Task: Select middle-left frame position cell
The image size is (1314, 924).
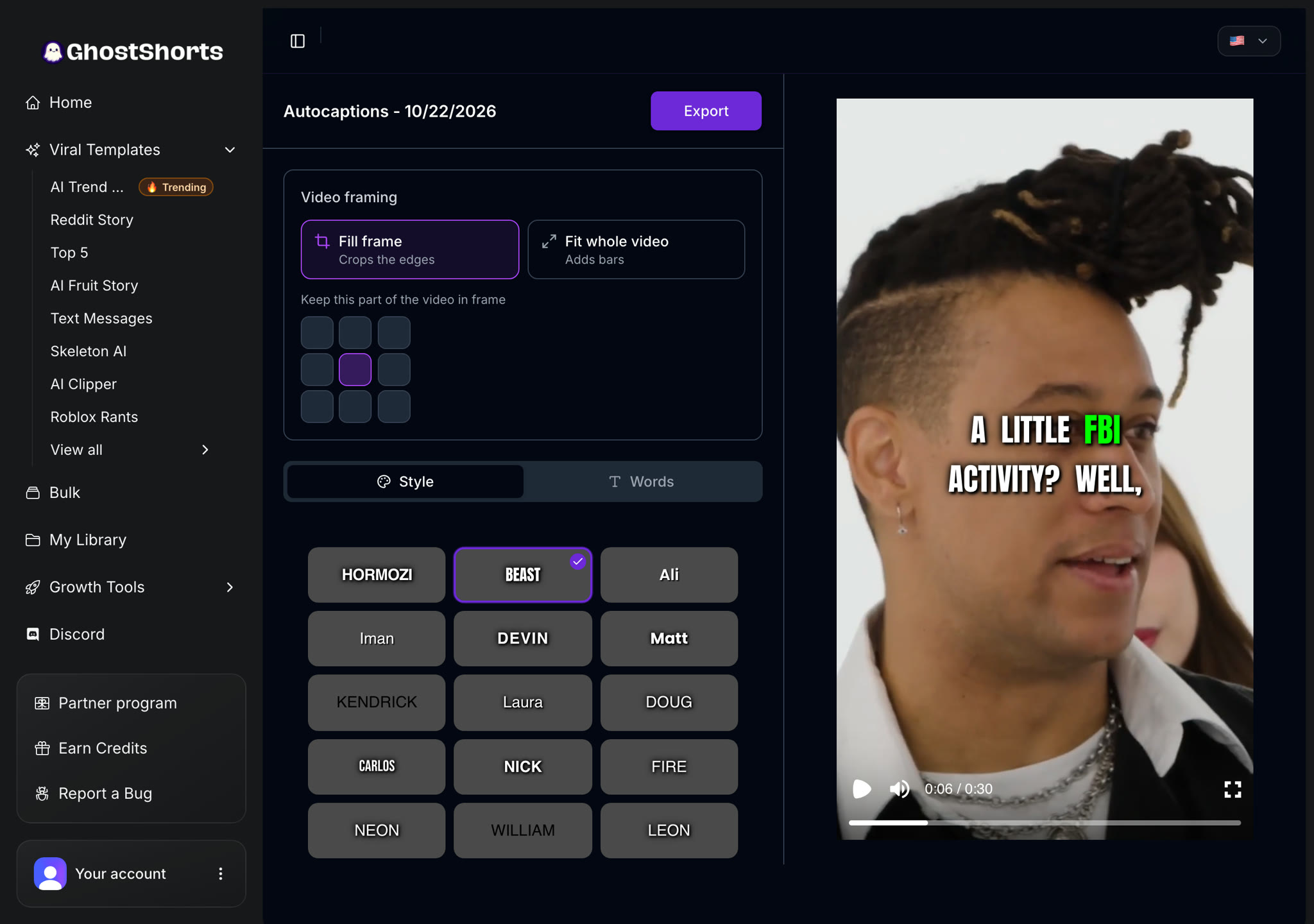Action: tap(317, 370)
